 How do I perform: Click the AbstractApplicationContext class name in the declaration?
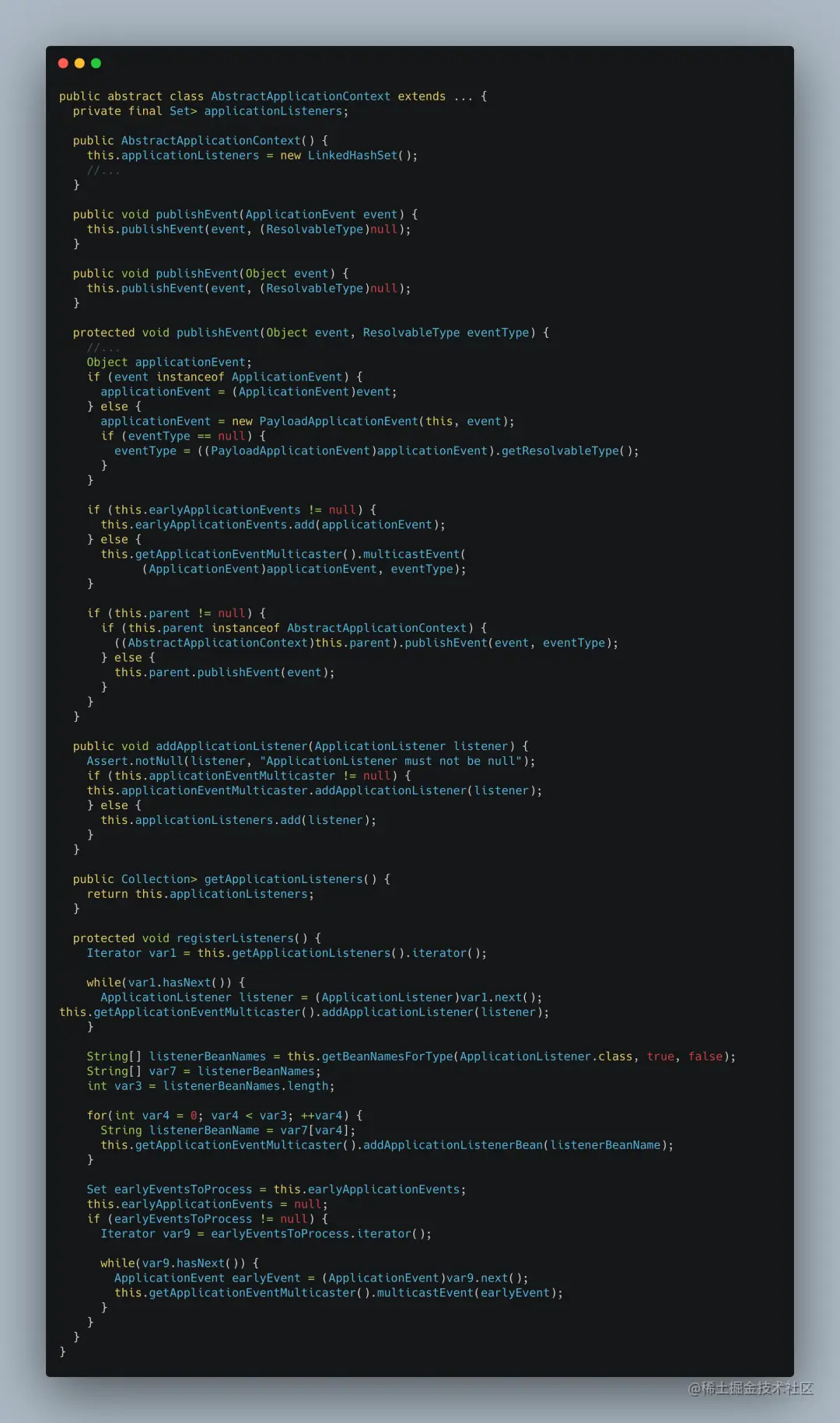click(301, 96)
